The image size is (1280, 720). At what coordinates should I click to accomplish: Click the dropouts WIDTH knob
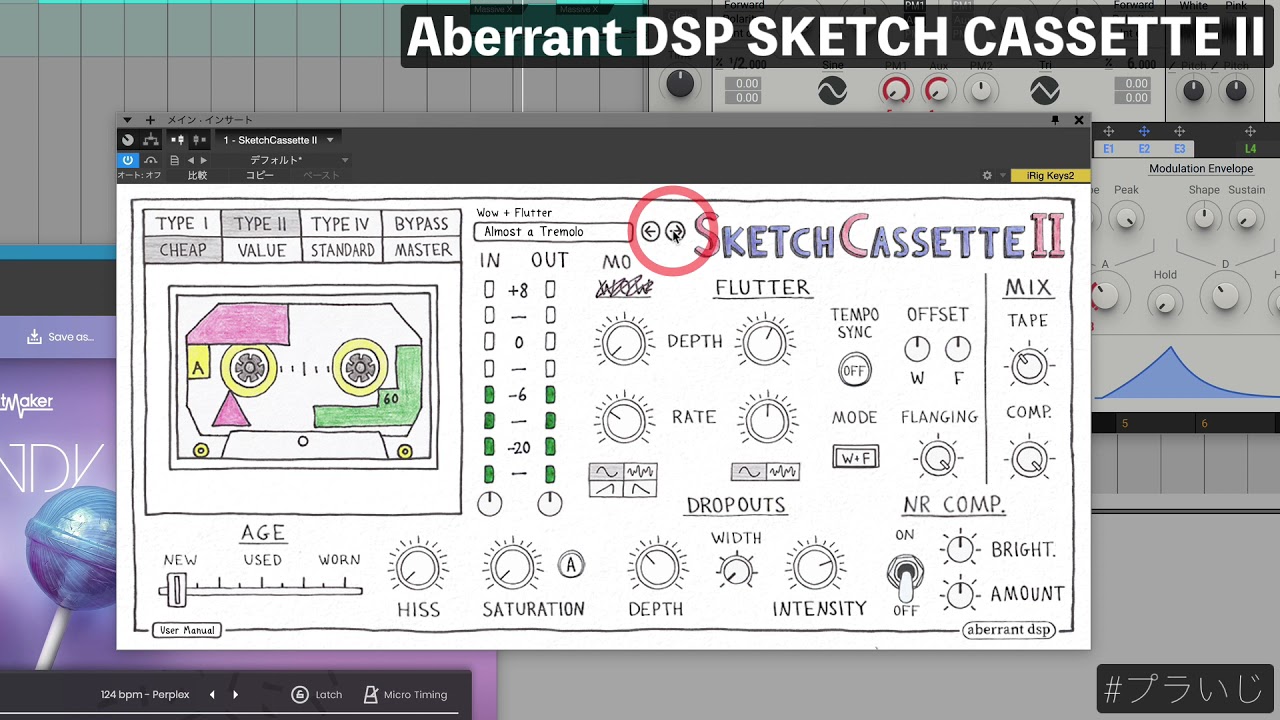click(x=736, y=571)
